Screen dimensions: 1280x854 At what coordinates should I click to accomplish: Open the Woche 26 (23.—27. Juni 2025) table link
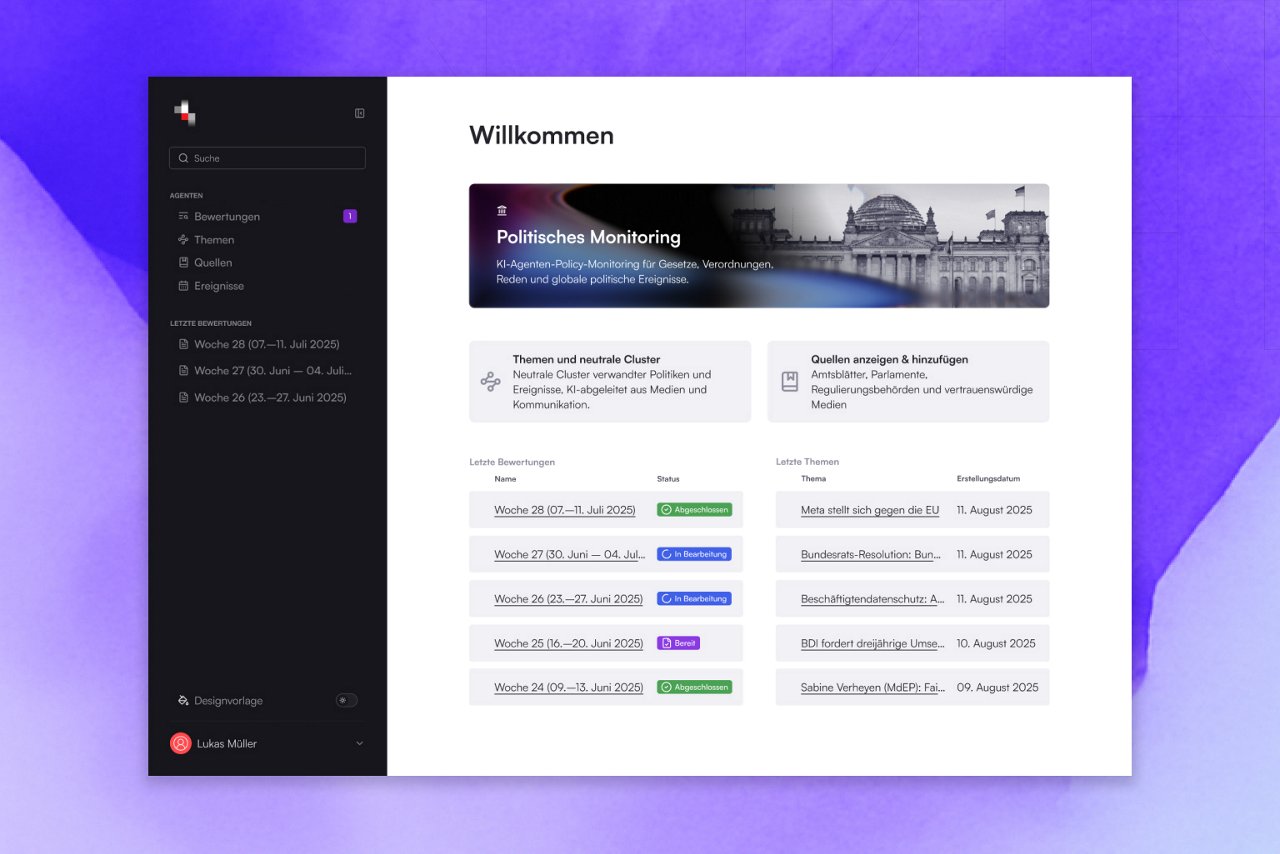[x=568, y=599]
